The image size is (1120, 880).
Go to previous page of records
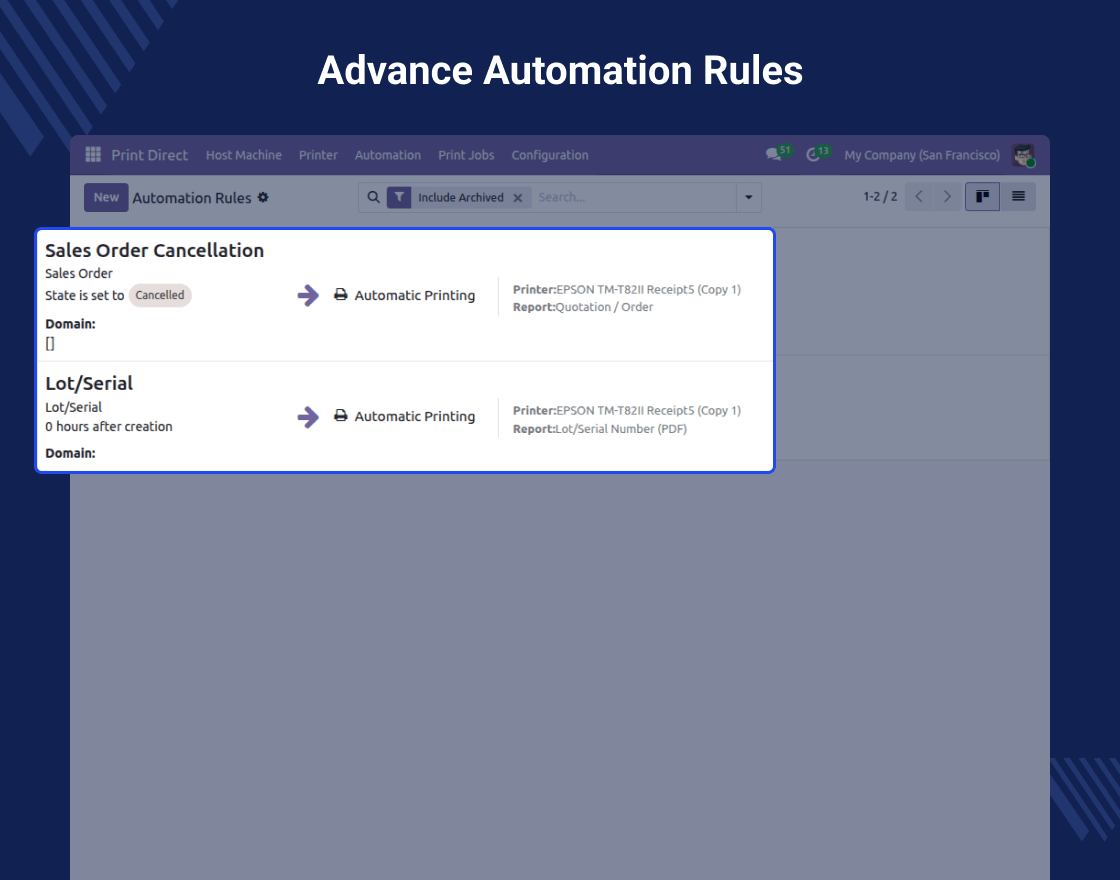coord(919,197)
